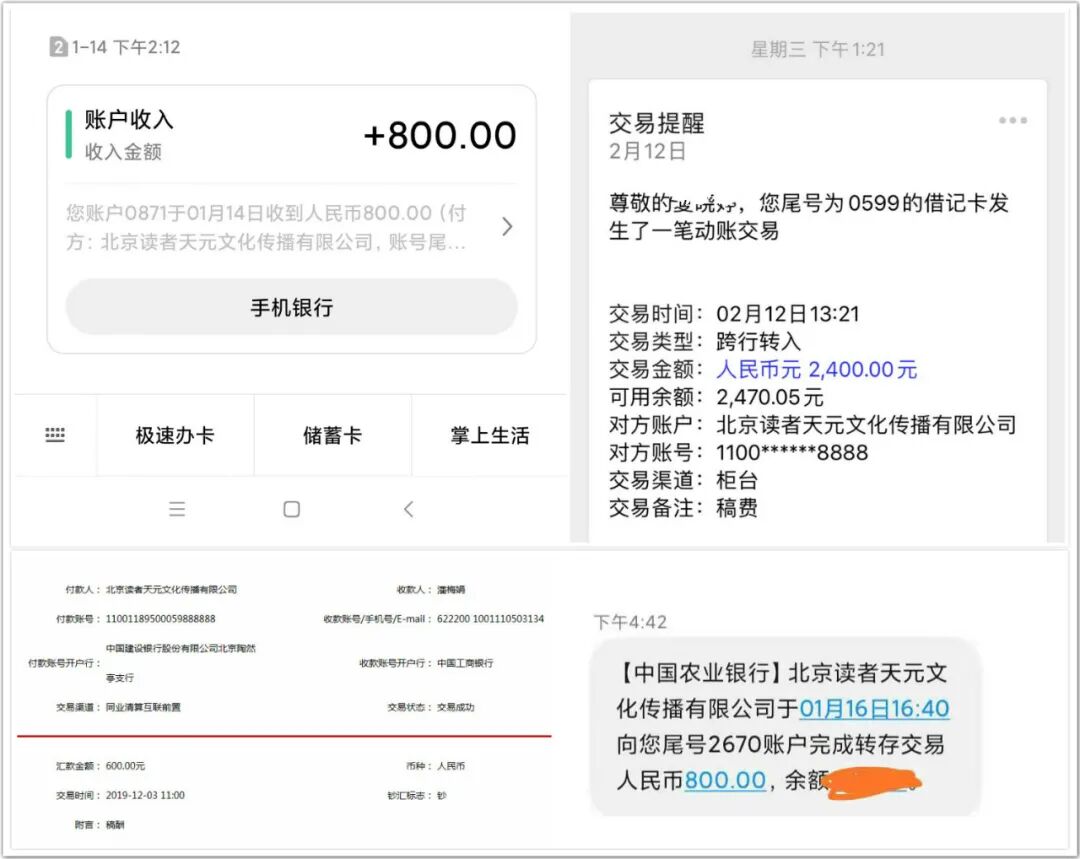
Task: Select 交易渠道 同业清算互联前置 value
Action: click(143, 707)
